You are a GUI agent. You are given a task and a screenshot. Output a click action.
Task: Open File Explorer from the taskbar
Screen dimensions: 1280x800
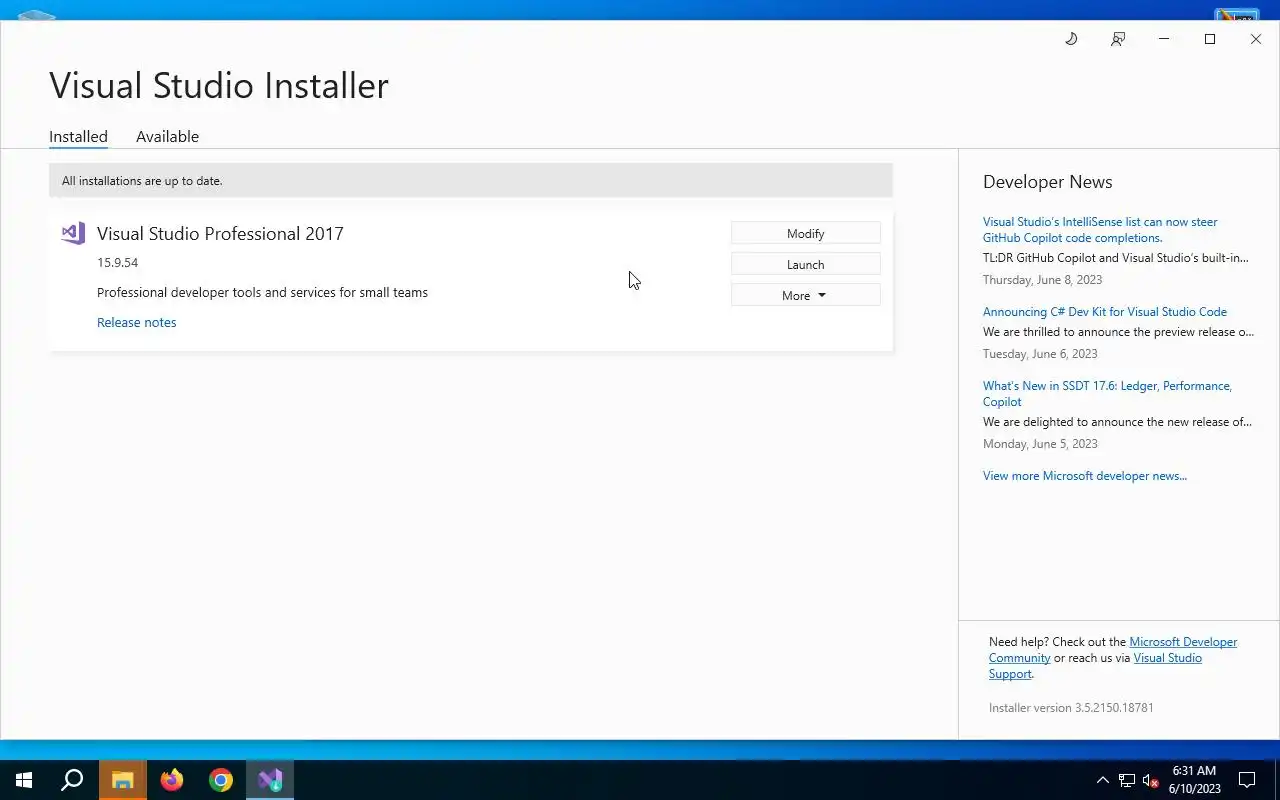tap(122, 780)
